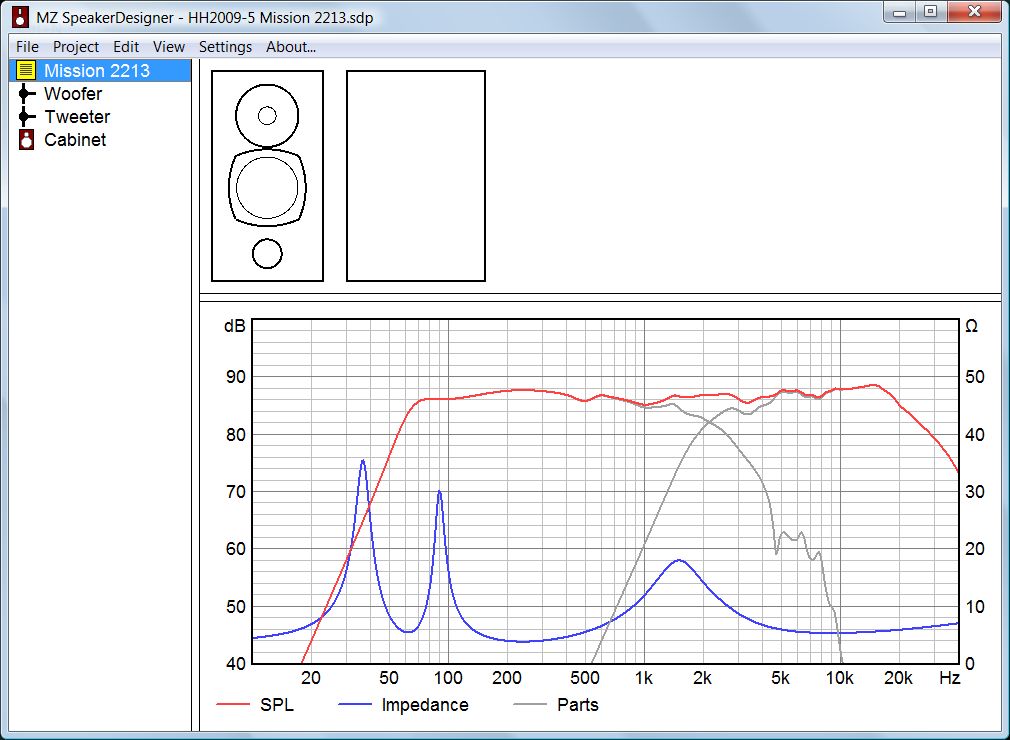
Task: Open the About... menu
Action: (291, 47)
